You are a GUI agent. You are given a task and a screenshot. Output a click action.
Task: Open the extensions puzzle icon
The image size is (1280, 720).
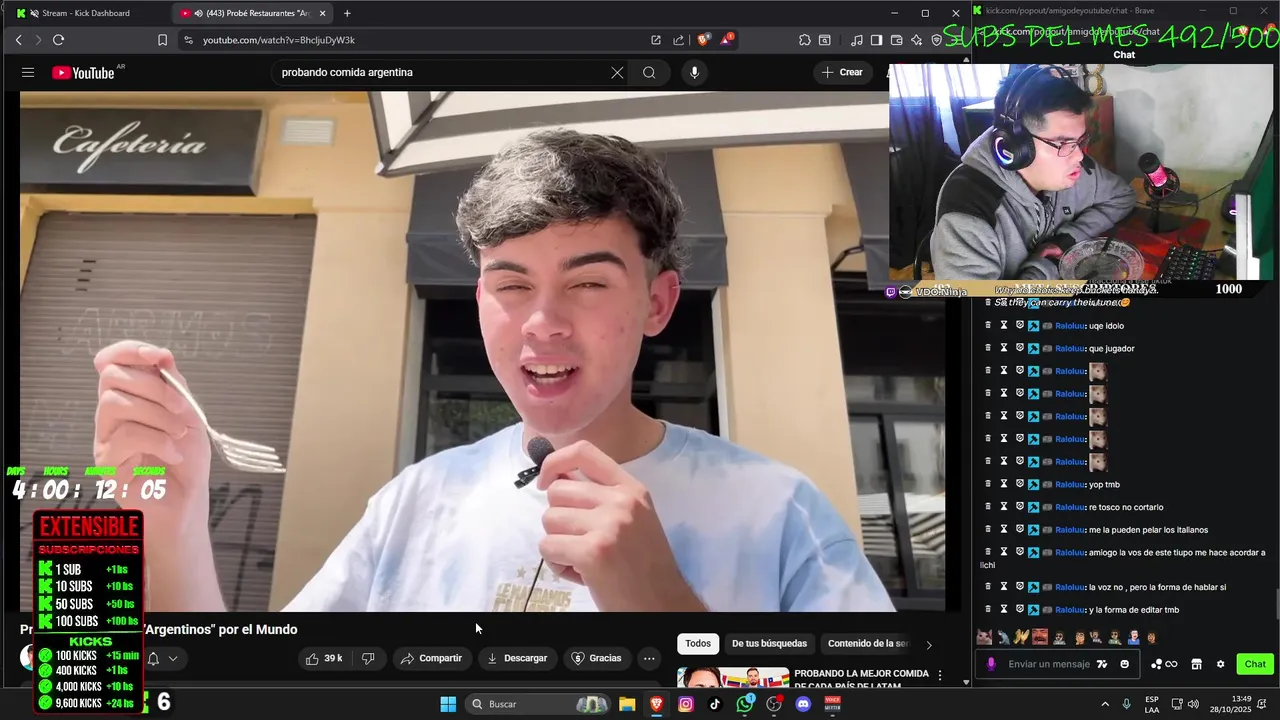(x=805, y=40)
